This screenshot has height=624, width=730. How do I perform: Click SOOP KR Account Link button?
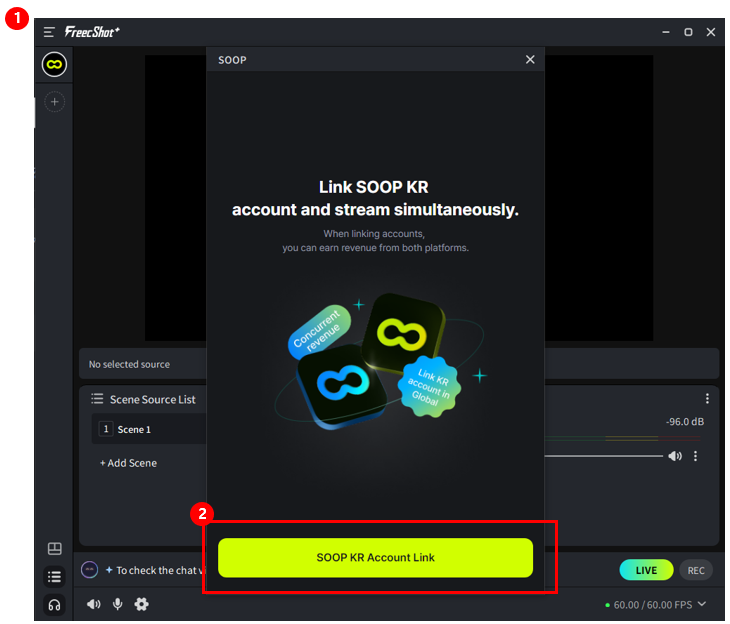[x=375, y=557]
